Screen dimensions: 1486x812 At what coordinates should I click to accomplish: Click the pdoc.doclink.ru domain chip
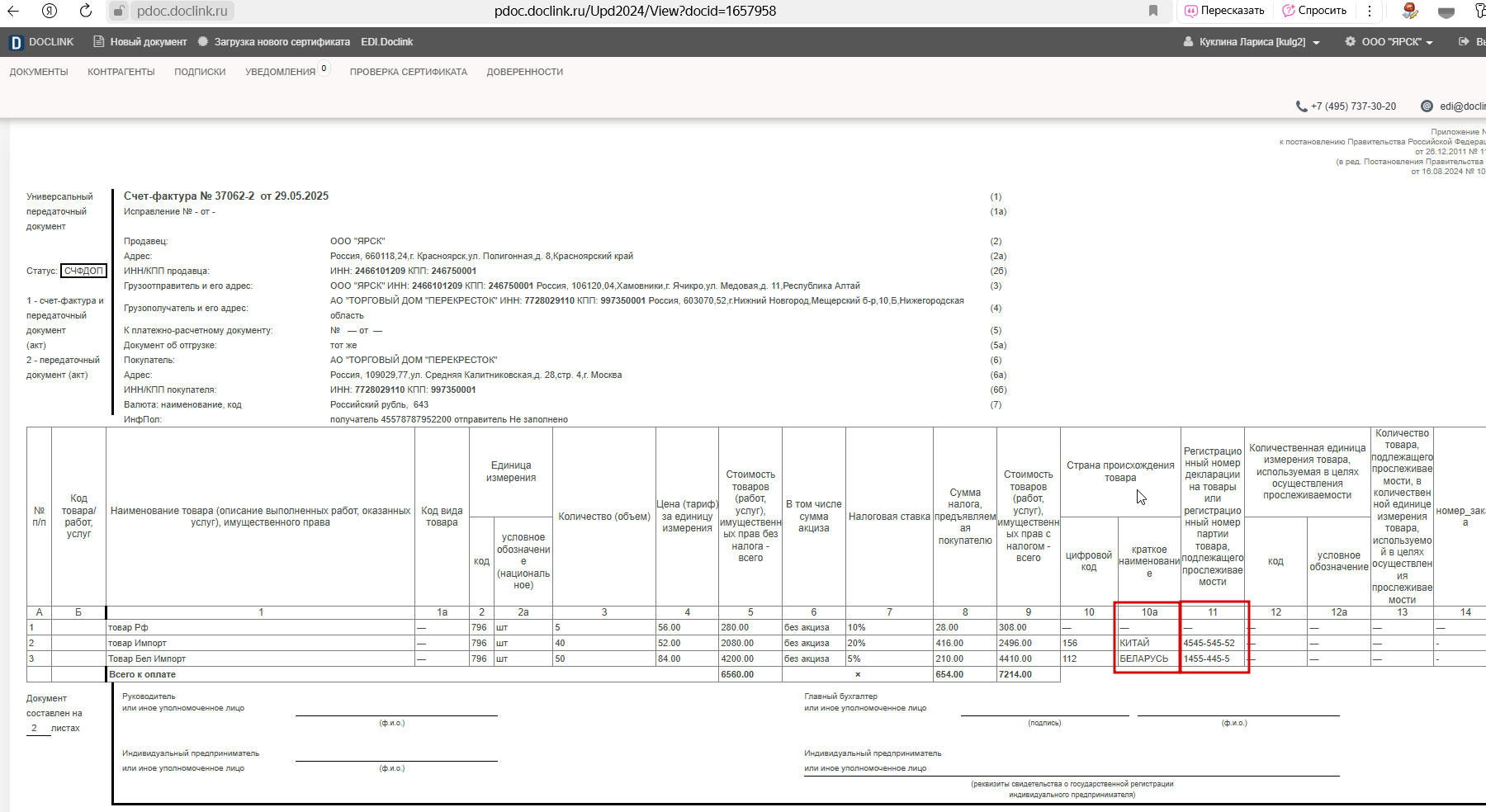[x=182, y=11]
